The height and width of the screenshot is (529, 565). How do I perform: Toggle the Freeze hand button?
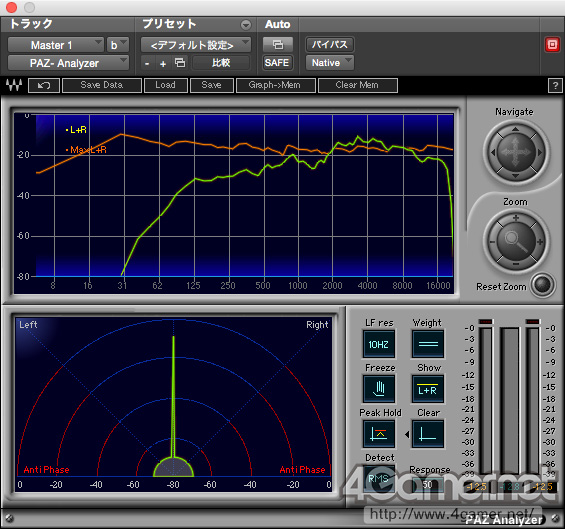379,389
